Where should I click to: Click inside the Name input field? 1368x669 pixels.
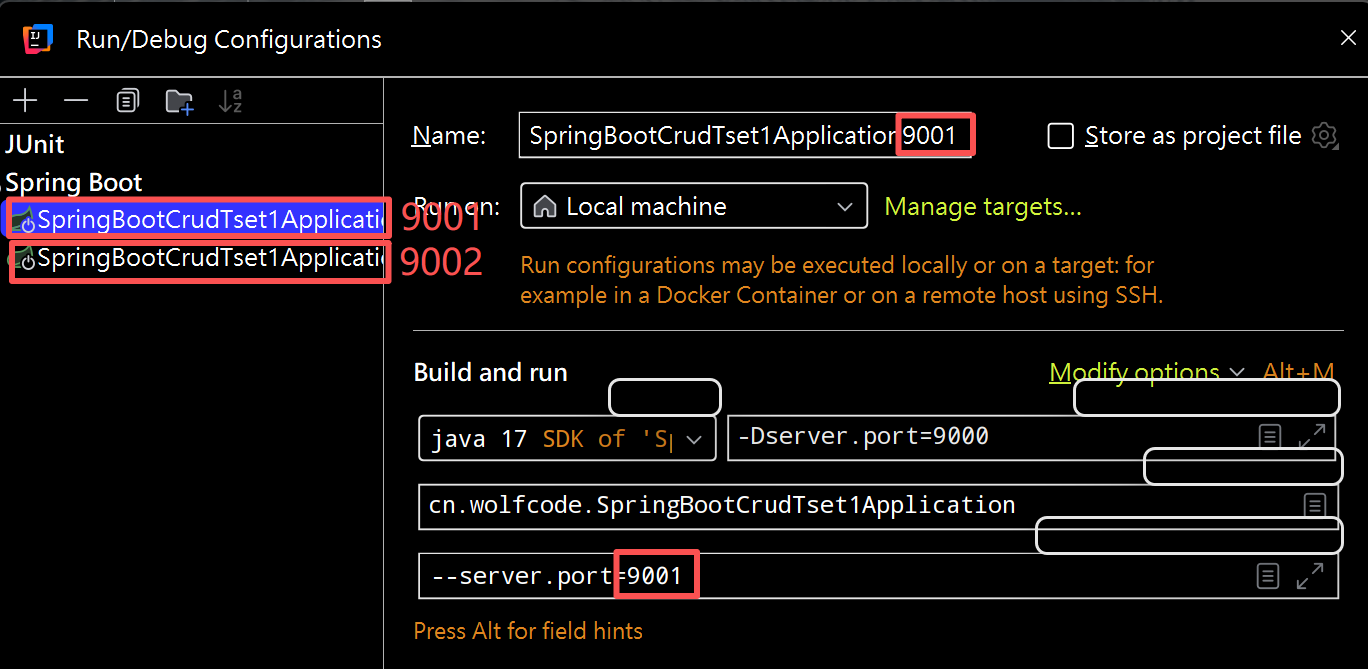click(x=700, y=134)
